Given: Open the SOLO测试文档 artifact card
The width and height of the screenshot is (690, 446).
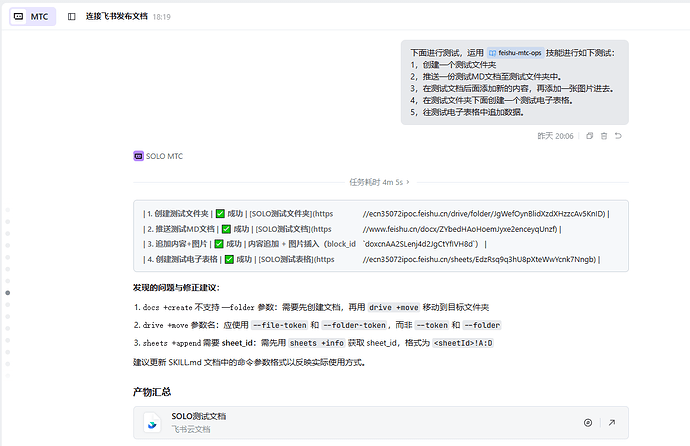Looking at the screenshot, I should pos(381,423).
